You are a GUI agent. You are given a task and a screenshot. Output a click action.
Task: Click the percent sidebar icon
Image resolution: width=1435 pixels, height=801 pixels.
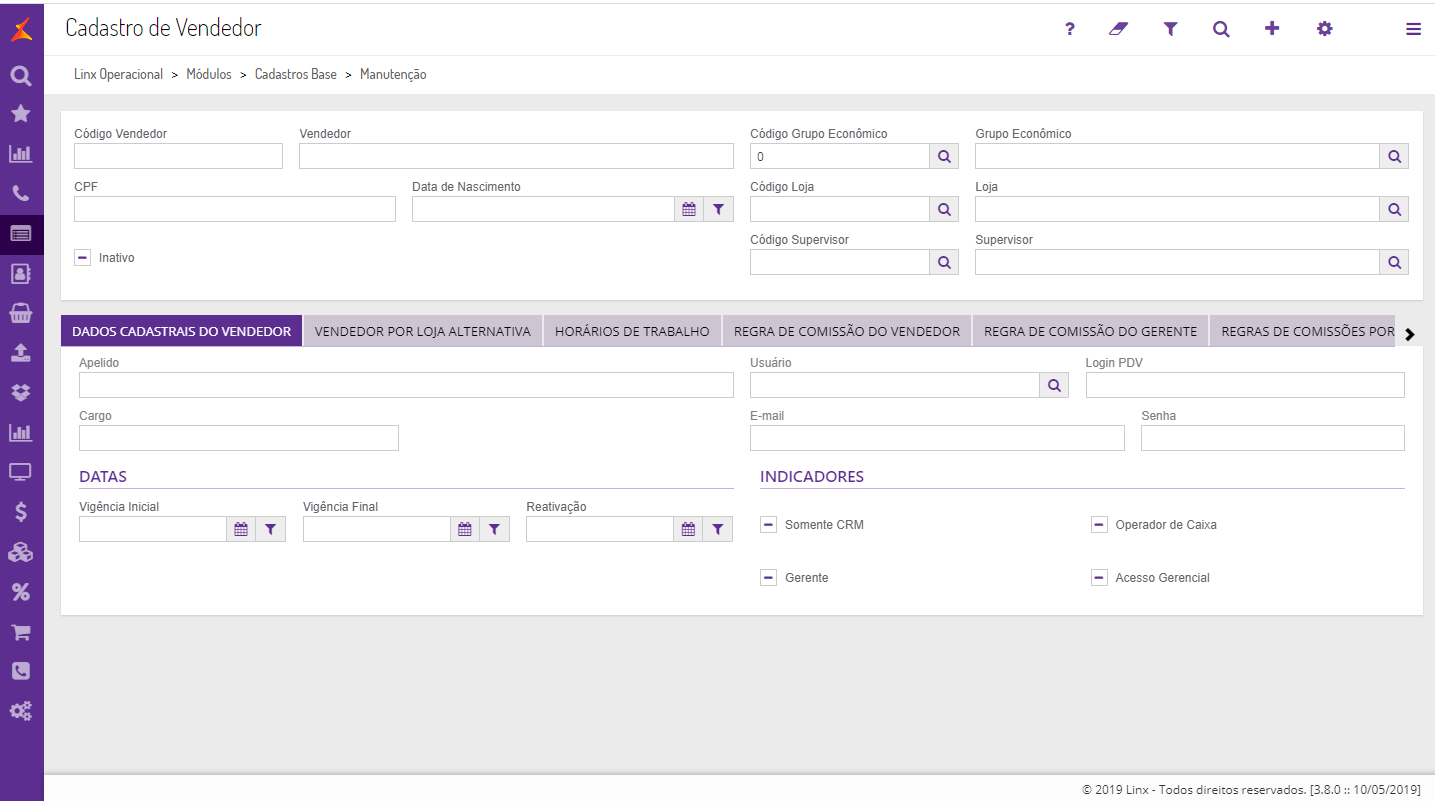(20, 592)
